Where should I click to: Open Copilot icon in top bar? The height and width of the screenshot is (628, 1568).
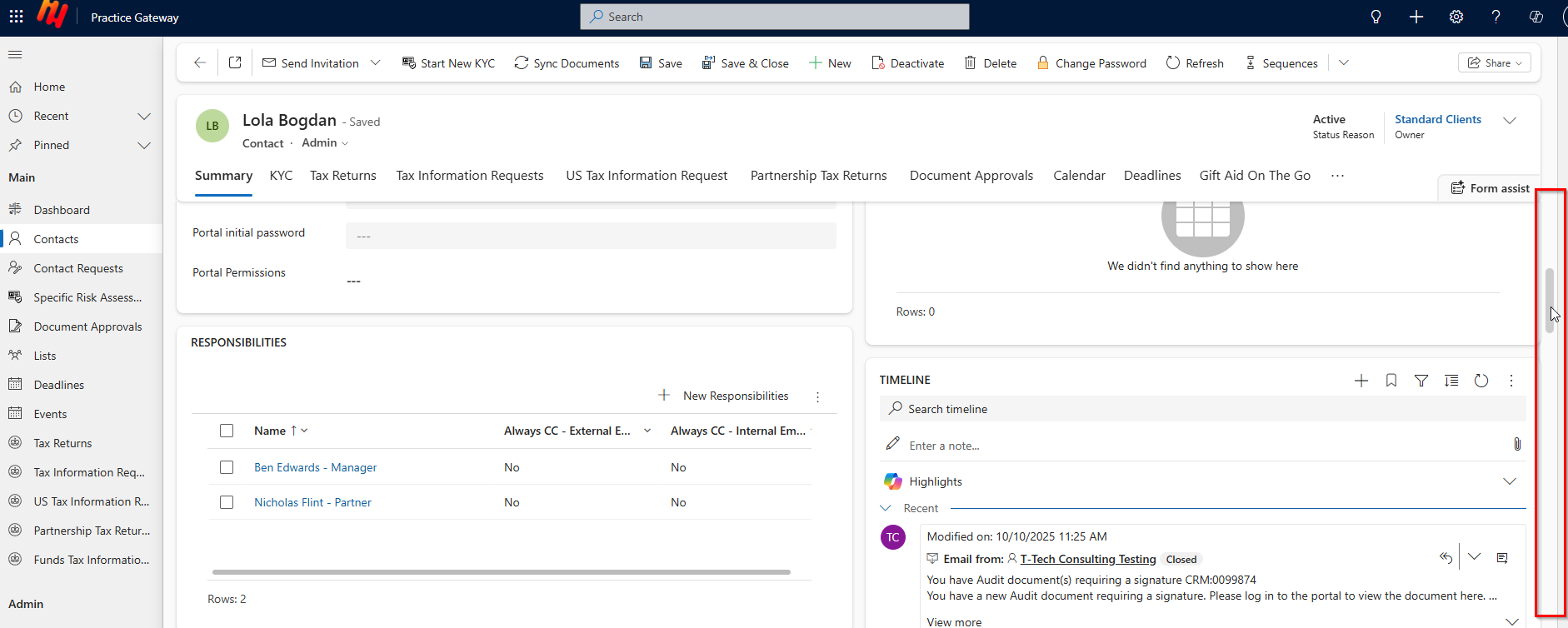(1536, 17)
